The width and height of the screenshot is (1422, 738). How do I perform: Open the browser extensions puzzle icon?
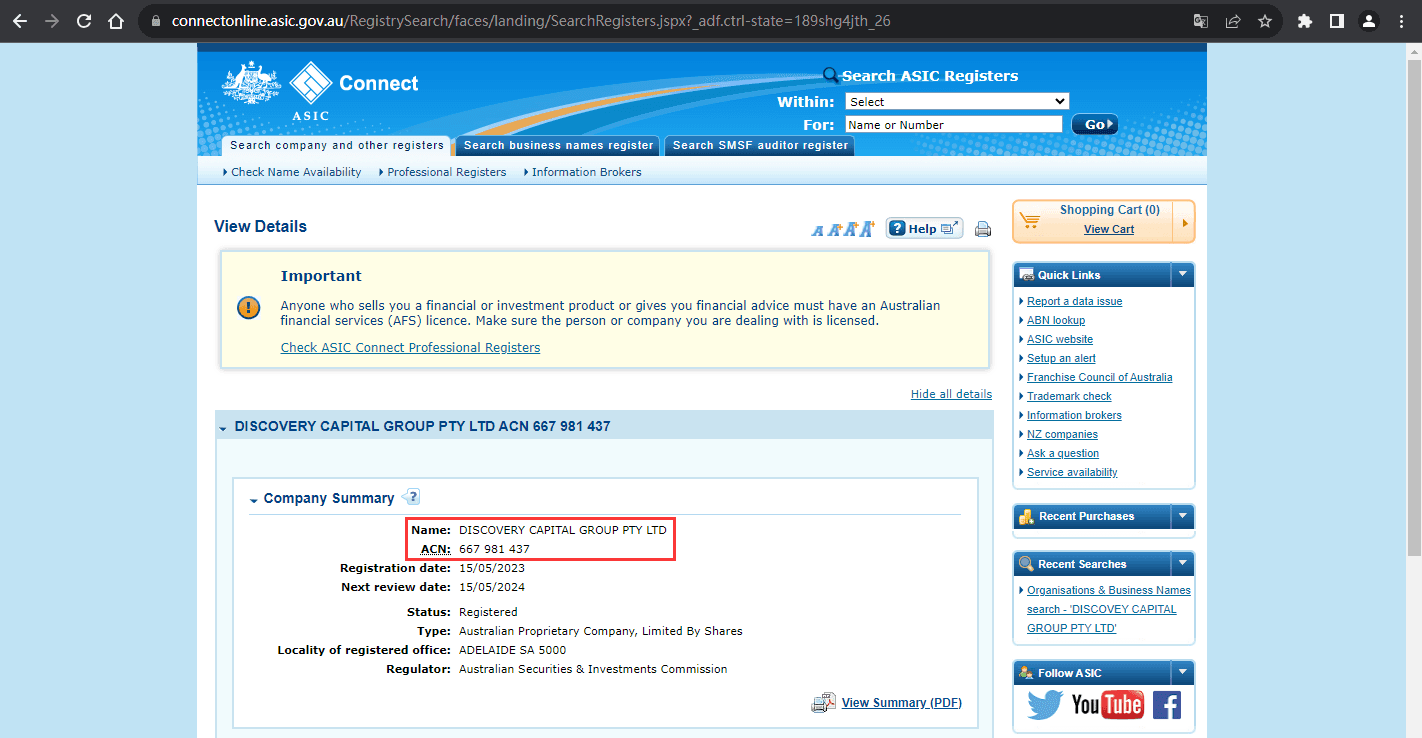[x=1305, y=21]
